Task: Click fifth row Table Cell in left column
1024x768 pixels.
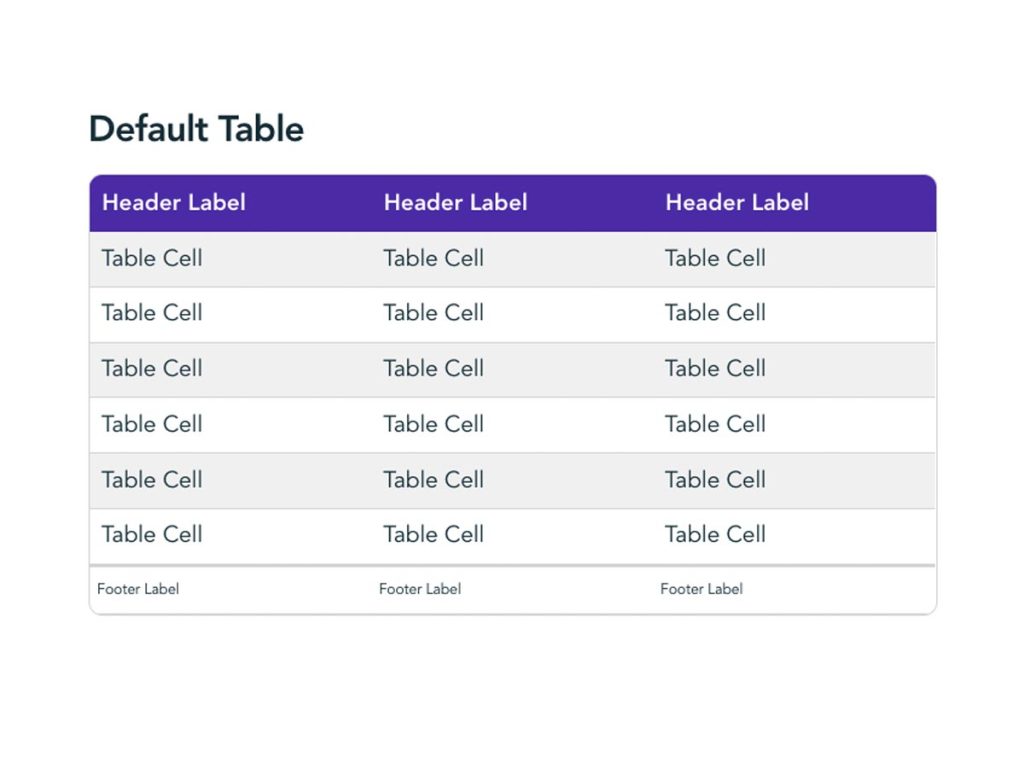Action: pos(152,479)
